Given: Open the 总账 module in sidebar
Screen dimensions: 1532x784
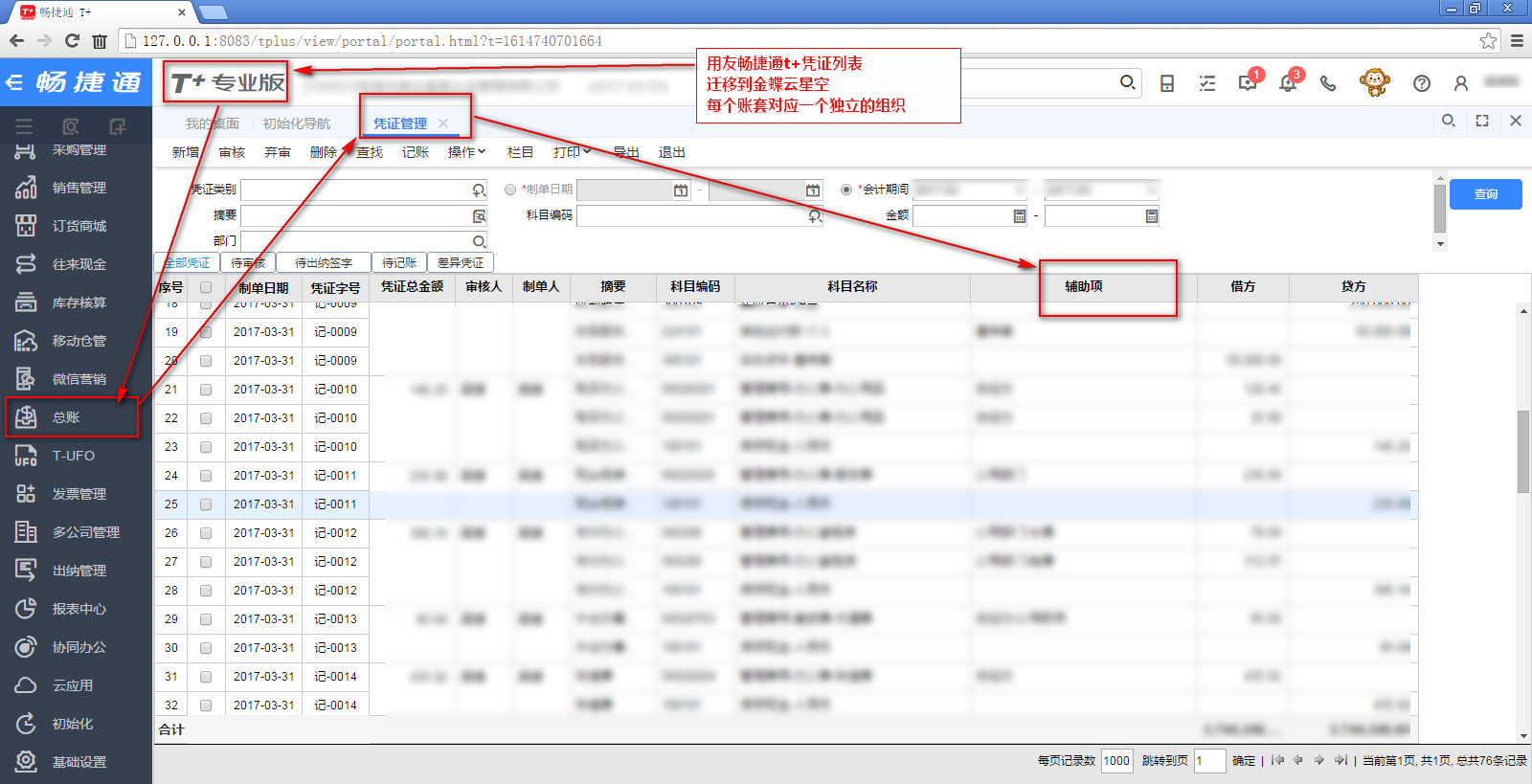Looking at the screenshot, I should coord(67,417).
